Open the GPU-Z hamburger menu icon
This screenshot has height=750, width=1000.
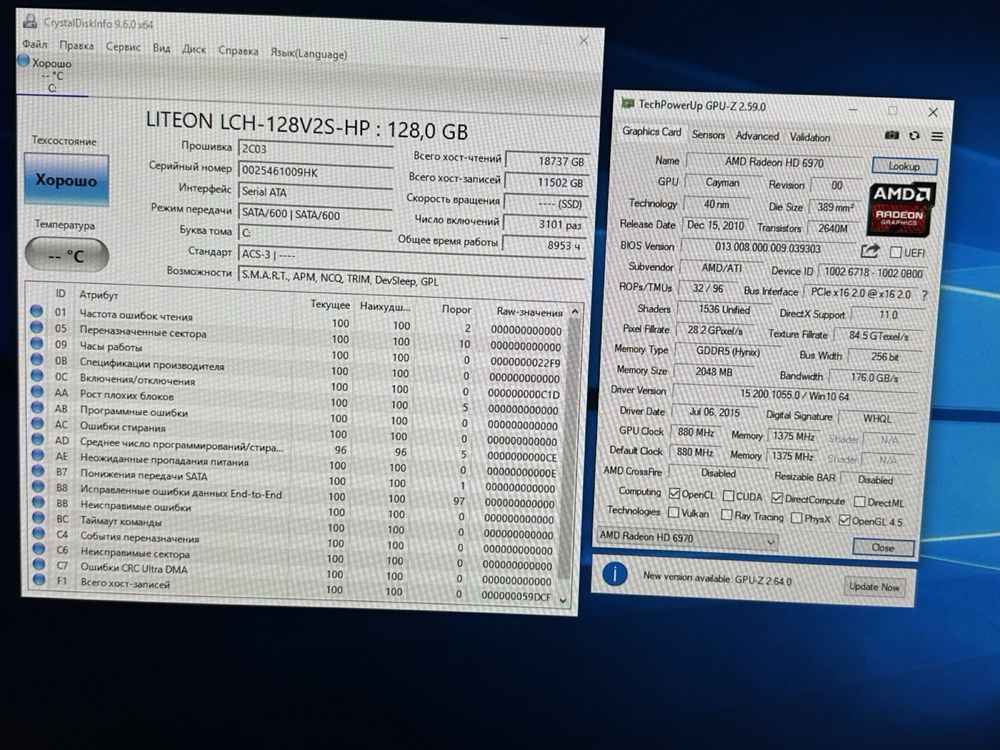click(x=936, y=136)
